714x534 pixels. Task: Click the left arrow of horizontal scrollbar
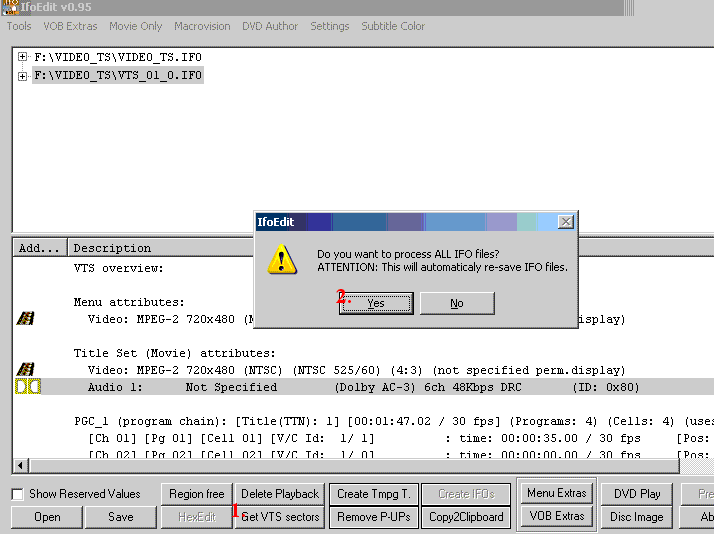click(20, 466)
